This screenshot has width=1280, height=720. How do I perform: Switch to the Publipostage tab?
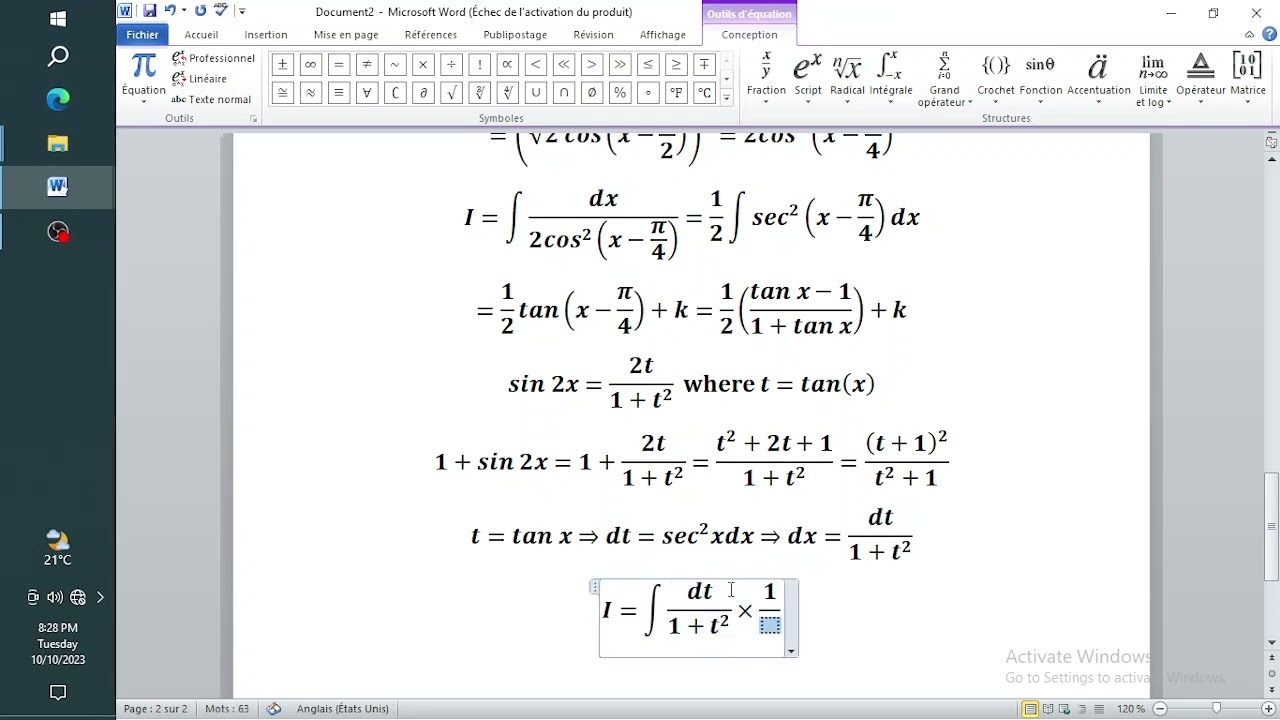(x=515, y=34)
